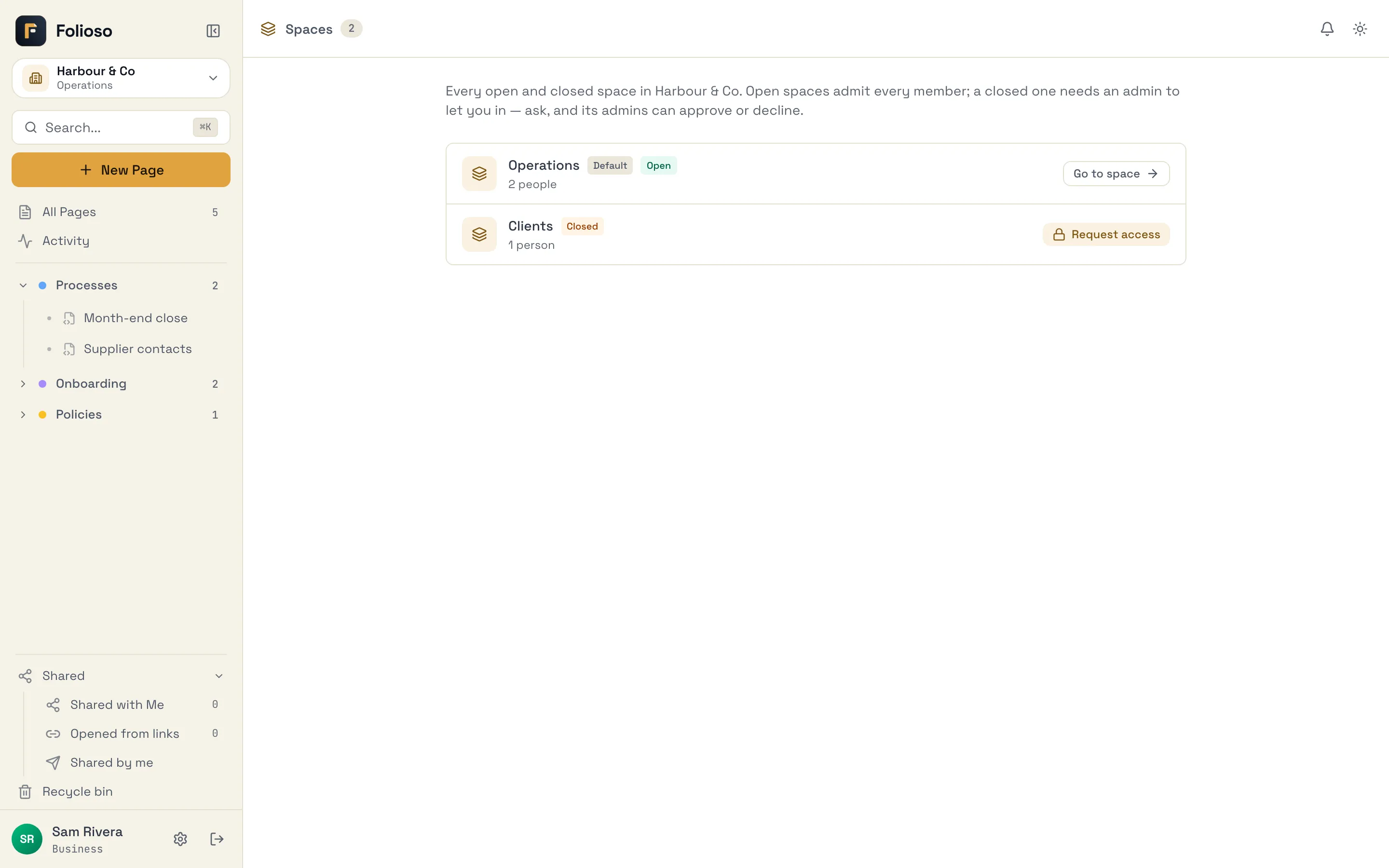Toggle the light theme sun icon

1359,29
